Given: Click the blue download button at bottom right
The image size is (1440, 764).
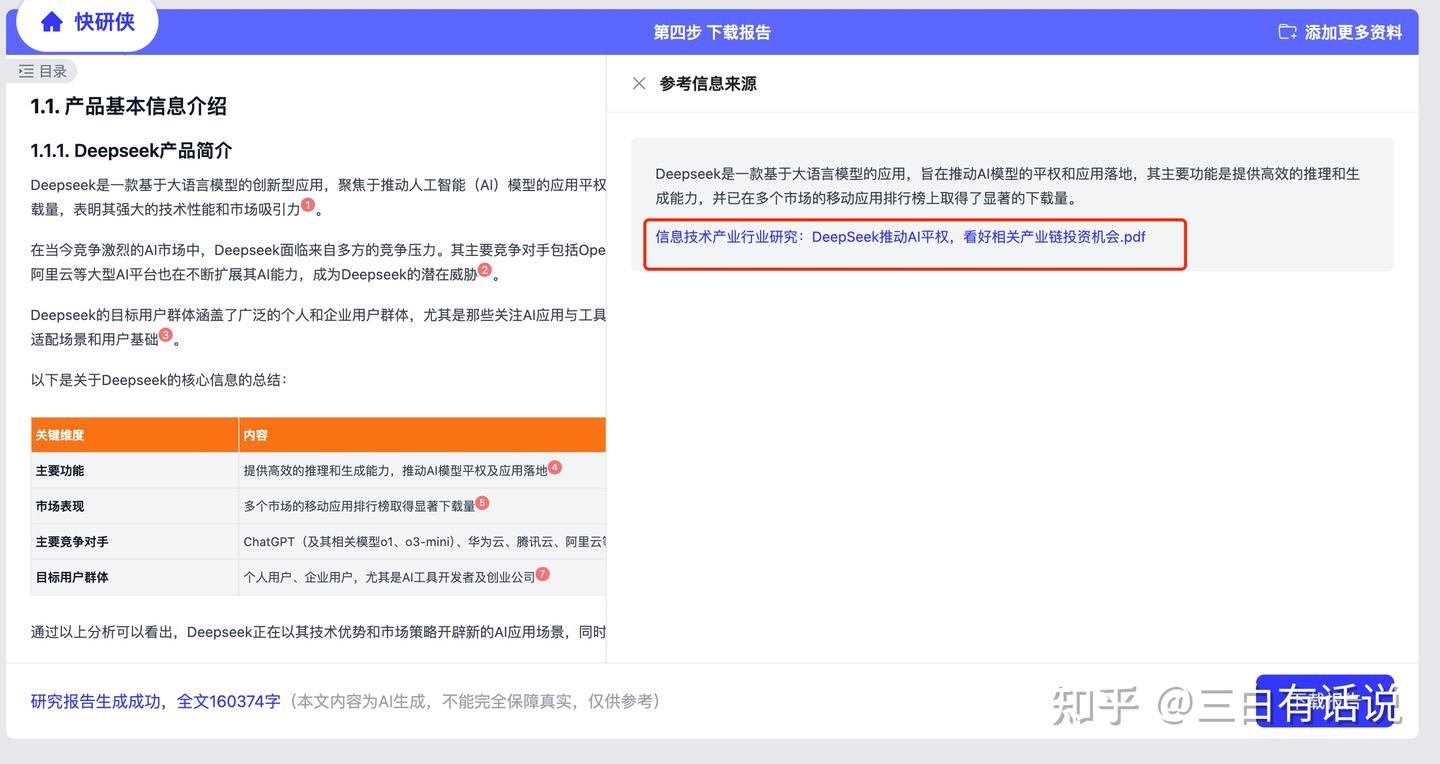Looking at the screenshot, I should (x=1324, y=701).
